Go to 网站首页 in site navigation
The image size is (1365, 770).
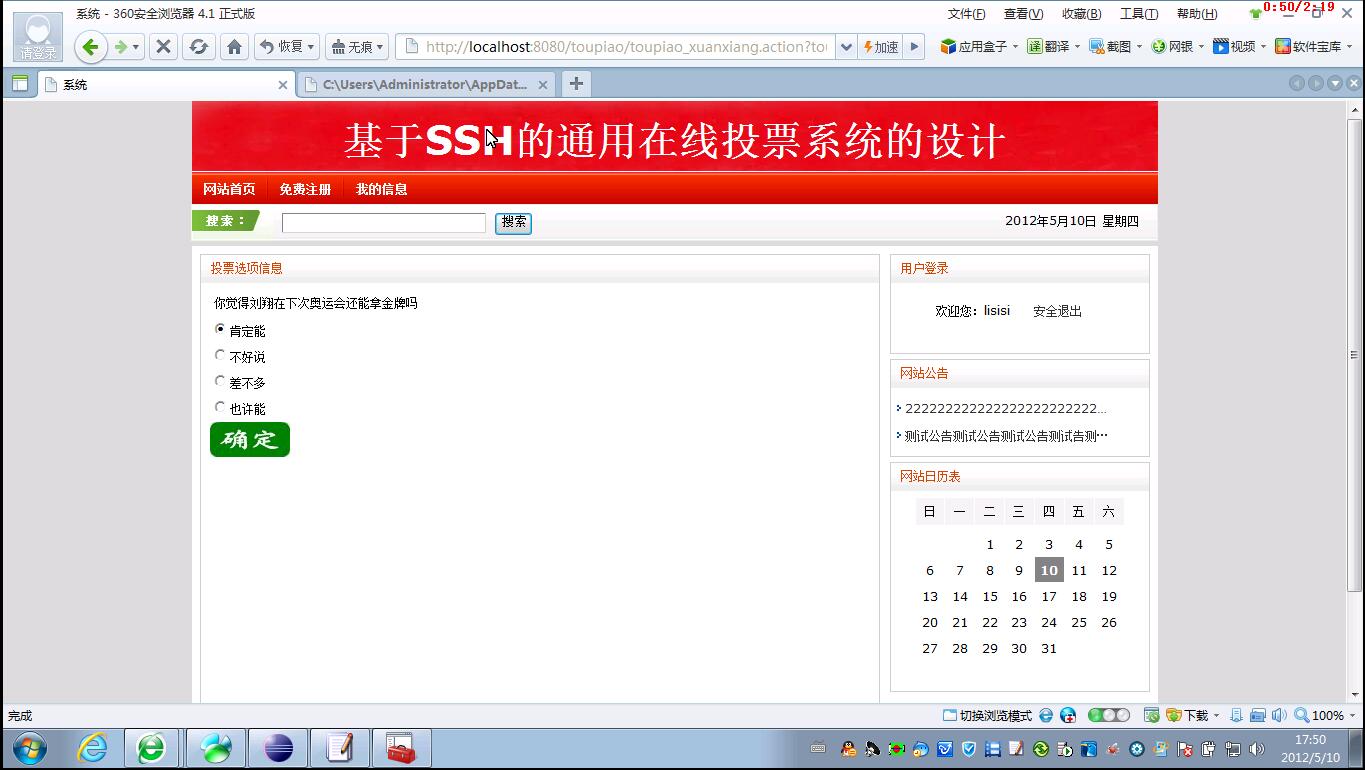(x=229, y=189)
